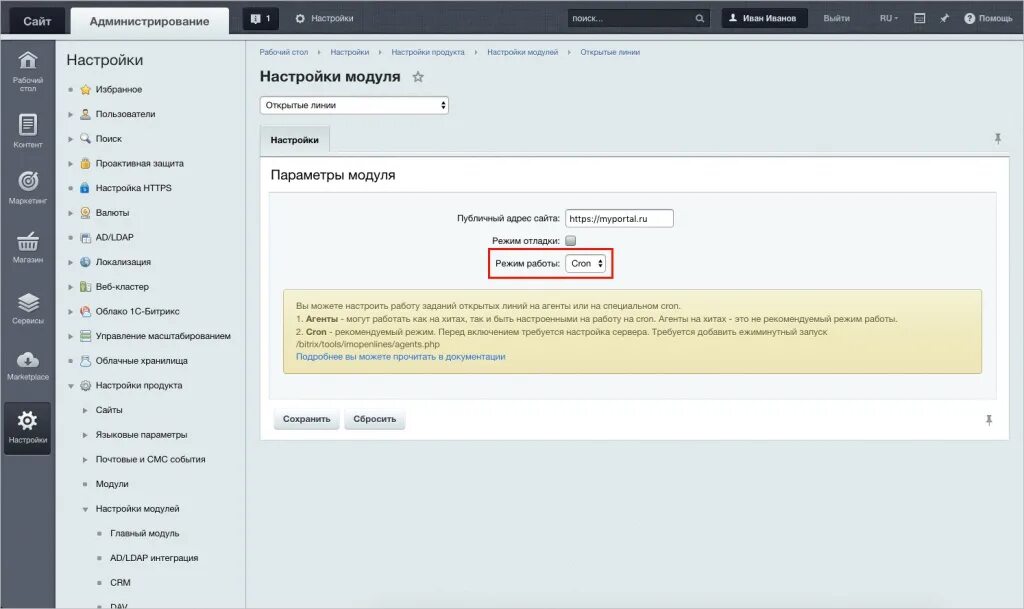The width and height of the screenshot is (1024, 609).
Task: Open the Маркетинг sidebar section
Action: [27, 187]
